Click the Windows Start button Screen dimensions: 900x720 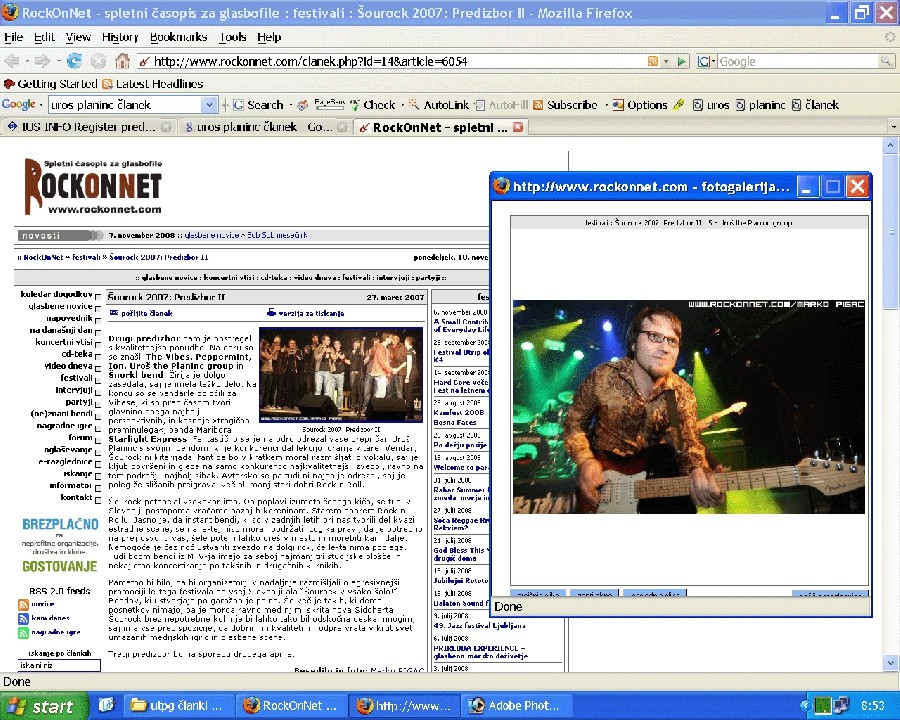pyautogui.click(x=44, y=706)
